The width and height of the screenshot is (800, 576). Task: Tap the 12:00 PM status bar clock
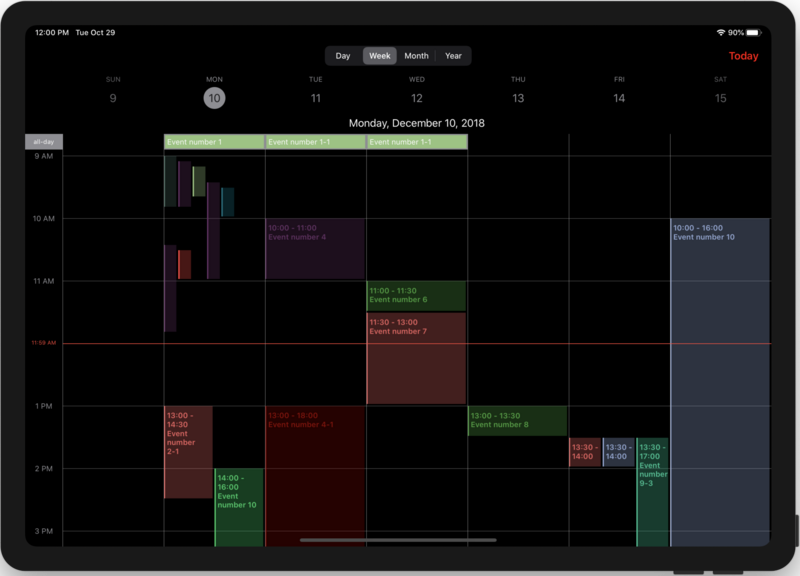tap(52, 33)
